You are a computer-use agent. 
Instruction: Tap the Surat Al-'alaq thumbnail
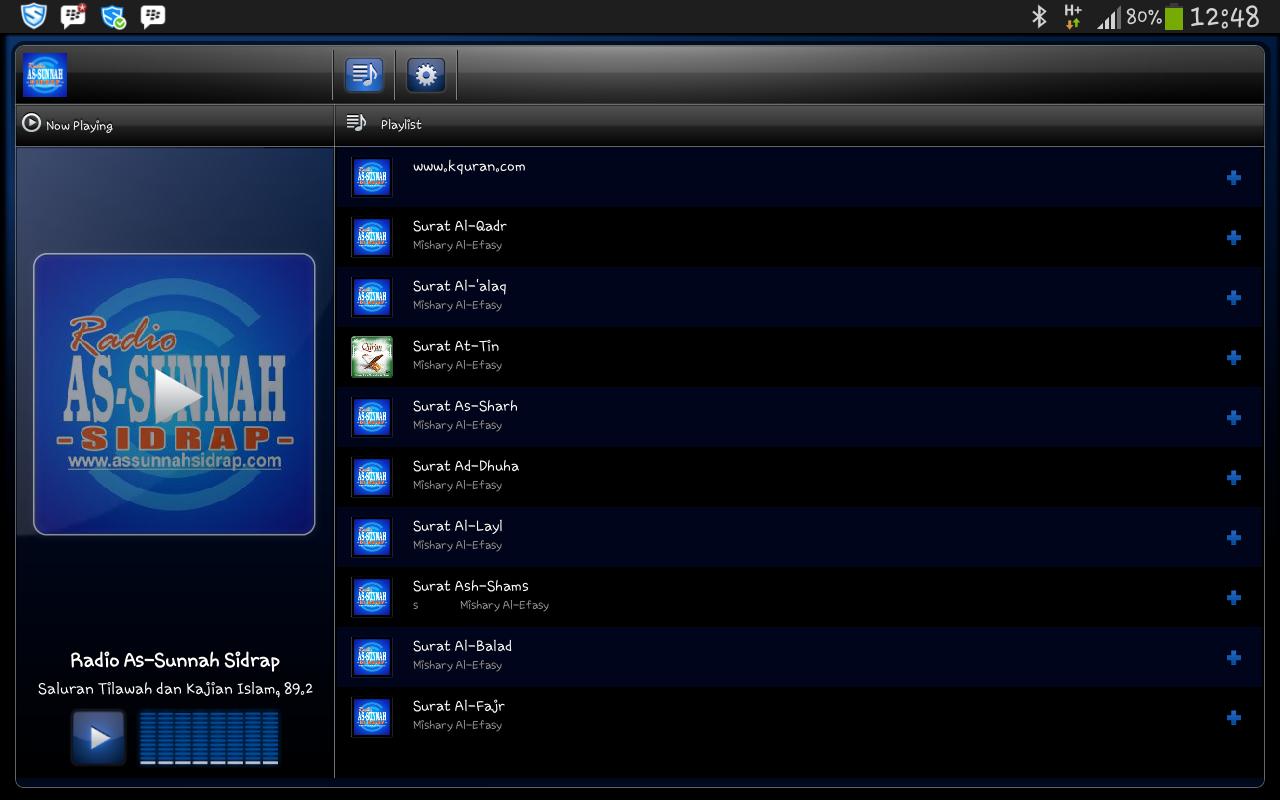pos(372,297)
